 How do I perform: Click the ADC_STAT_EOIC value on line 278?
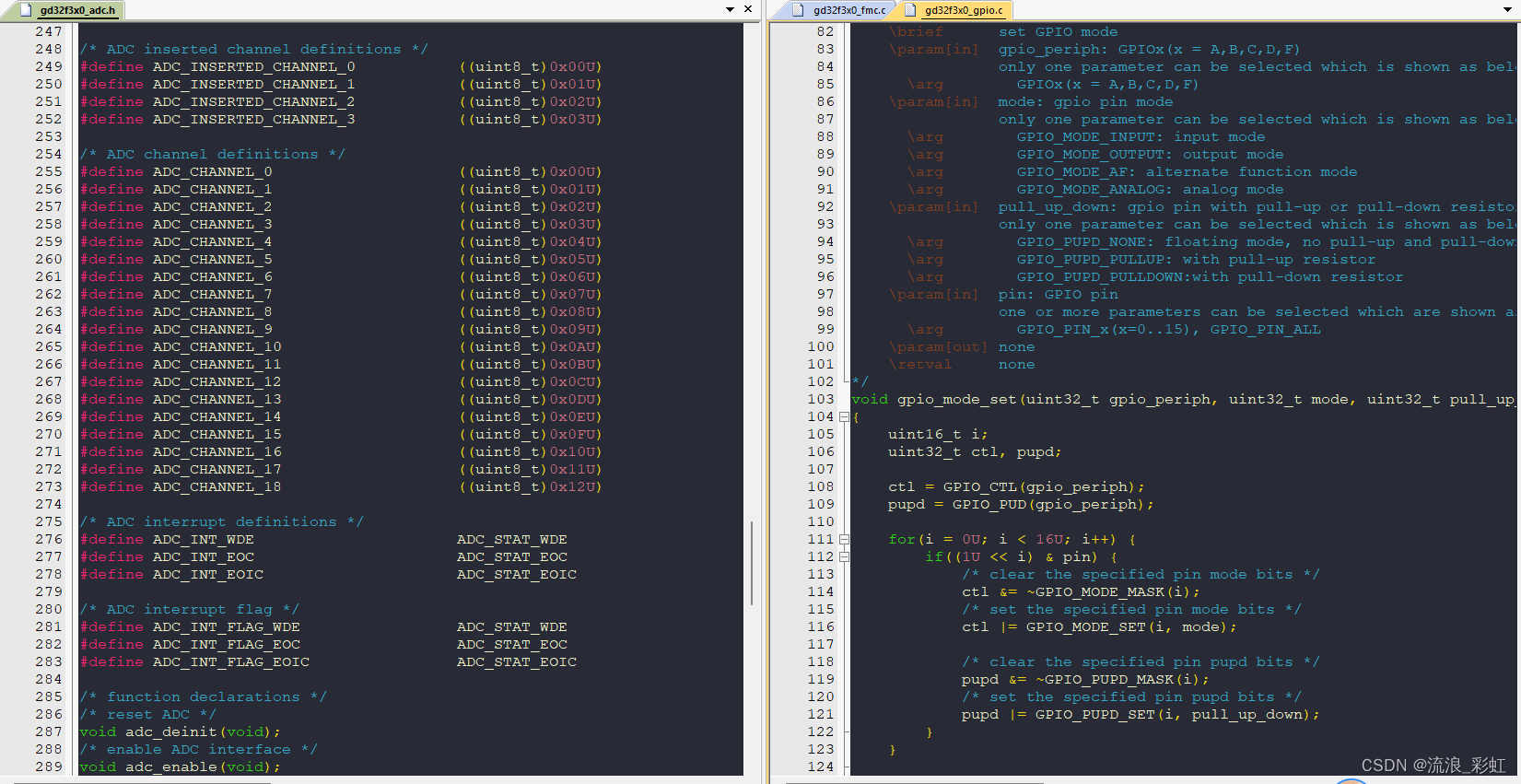(517, 575)
